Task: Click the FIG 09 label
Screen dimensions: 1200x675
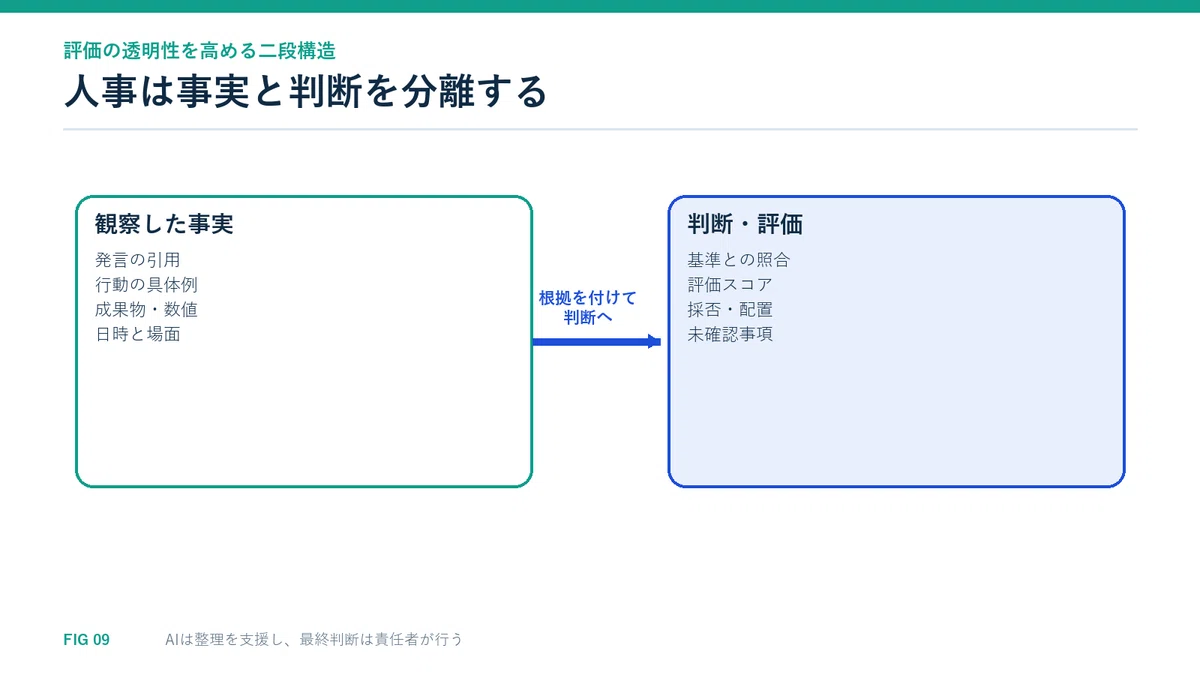Action: pyautogui.click(x=86, y=640)
